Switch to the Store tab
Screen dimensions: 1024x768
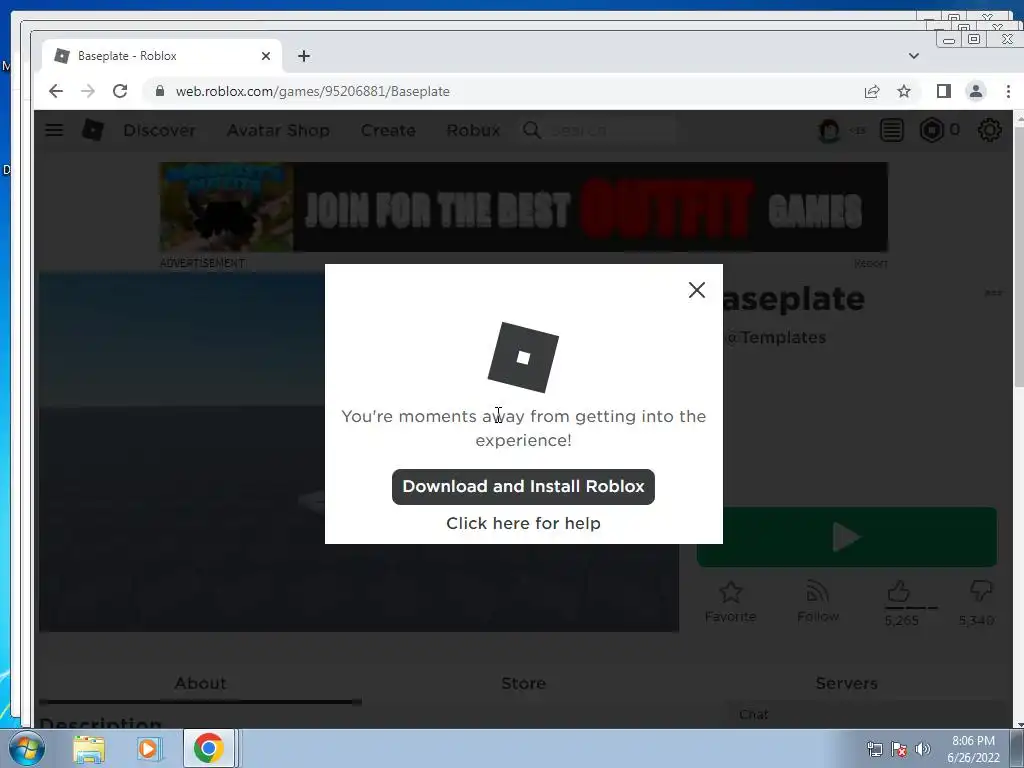click(523, 683)
